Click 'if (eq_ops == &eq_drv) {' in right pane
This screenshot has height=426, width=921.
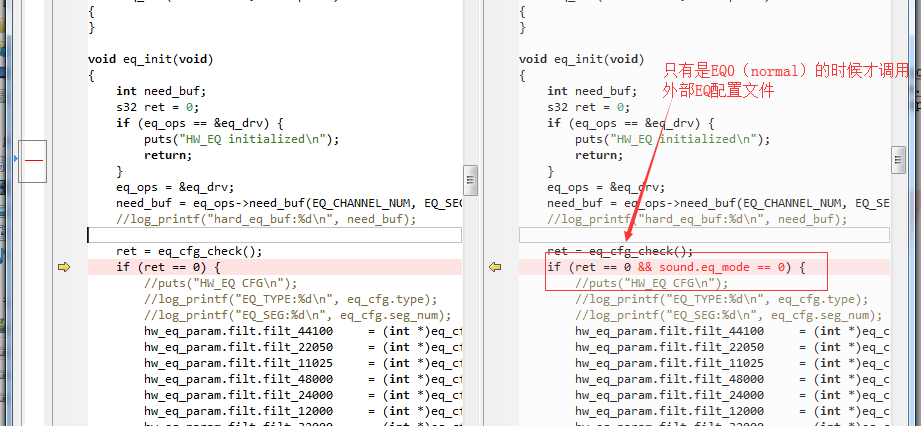click(631, 123)
